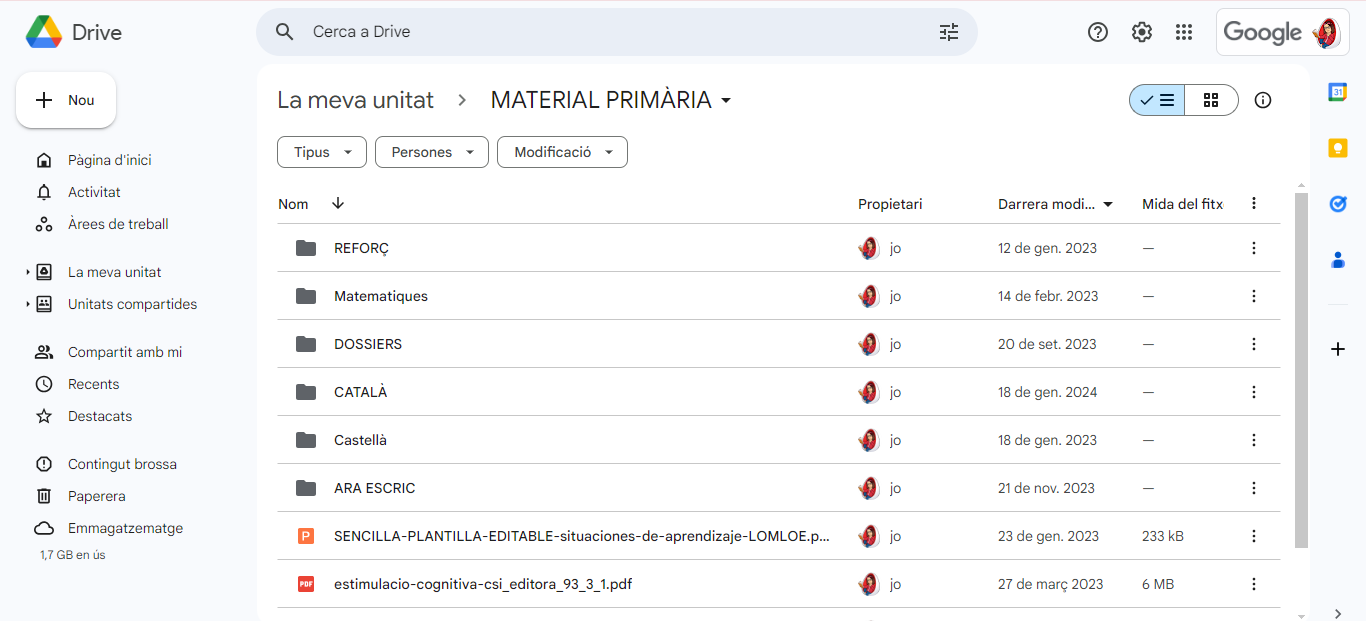Switch to grid view layout
Image resolution: width=1366 pixels, height=621 pixels.
pos(1211,100)
